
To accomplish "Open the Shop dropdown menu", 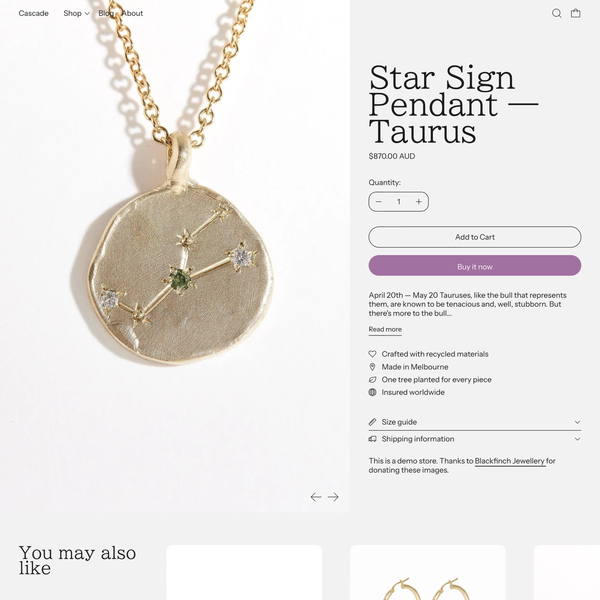I will (77, 13).
